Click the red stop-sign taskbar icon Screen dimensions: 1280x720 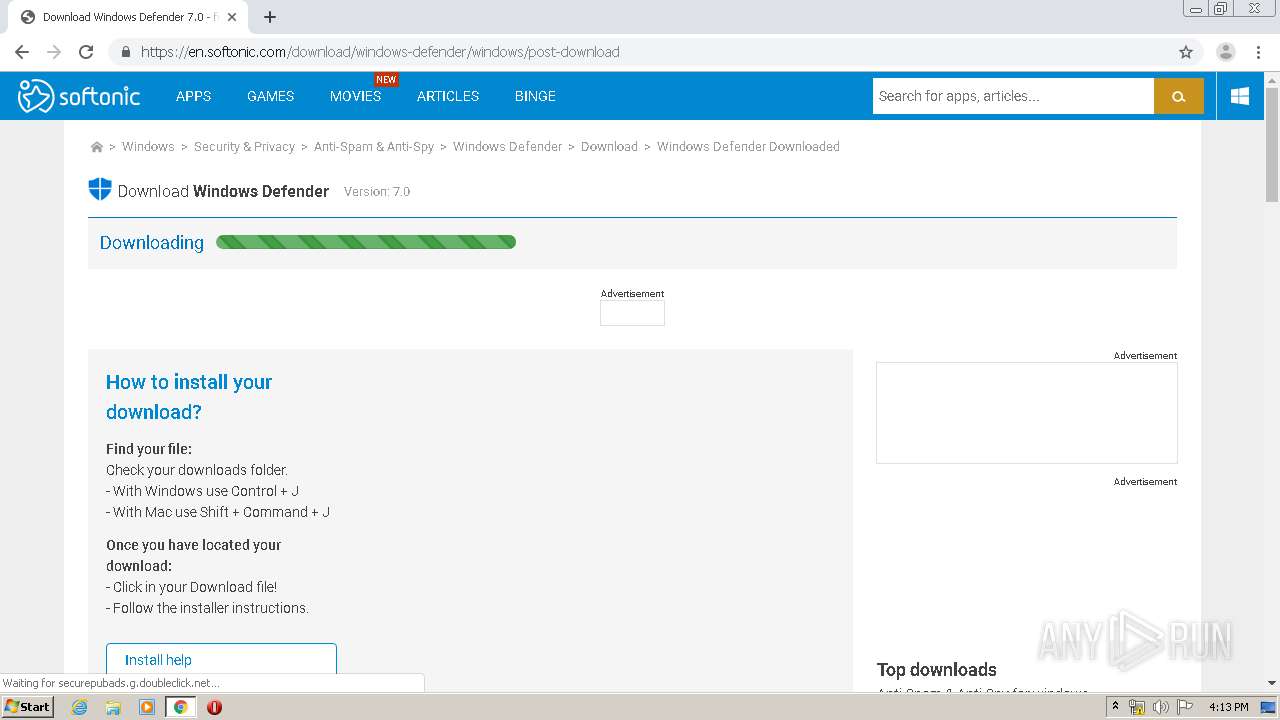click(214, 707)
